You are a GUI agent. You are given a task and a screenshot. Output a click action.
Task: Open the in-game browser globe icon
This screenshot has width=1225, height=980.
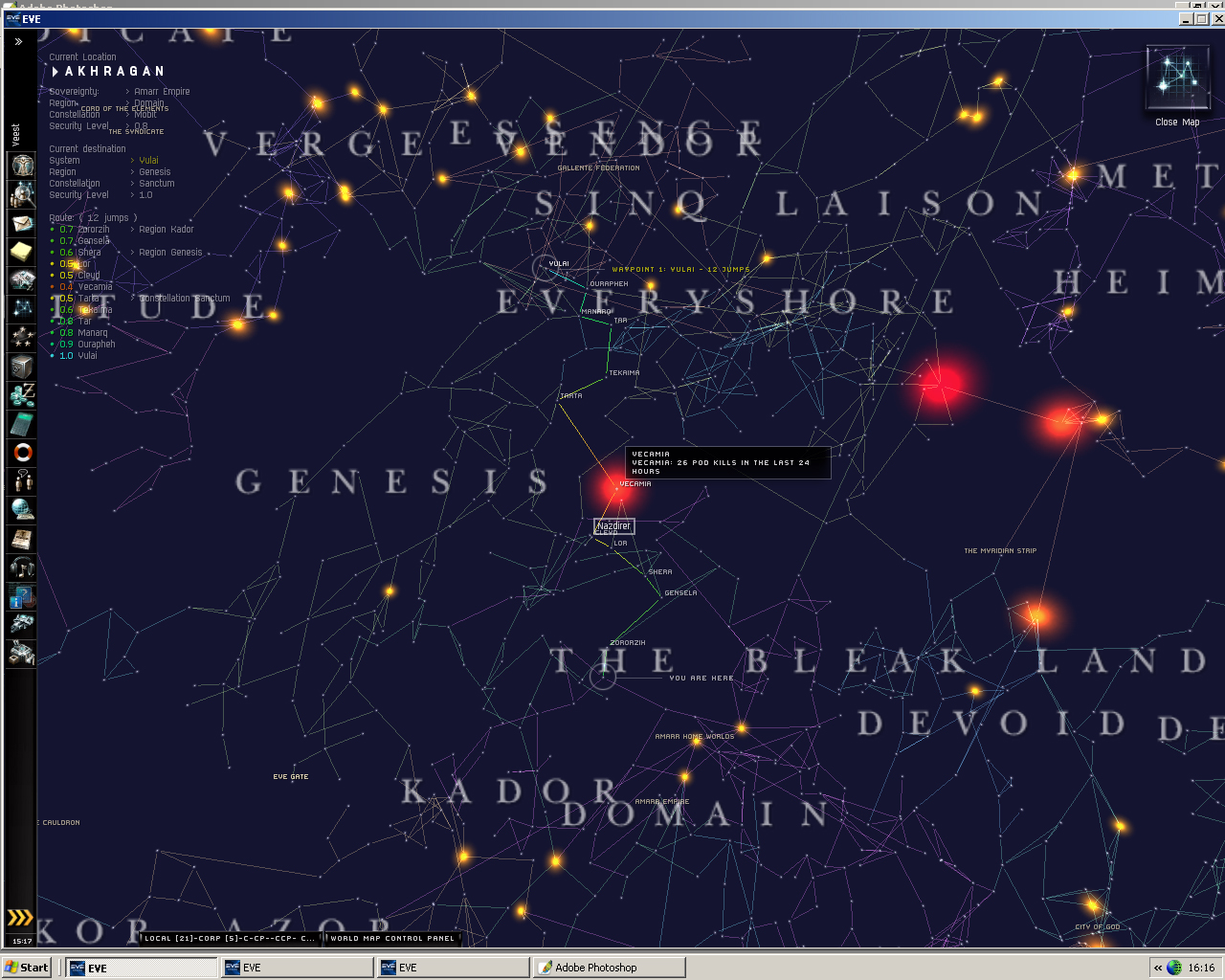pos(22,510)
